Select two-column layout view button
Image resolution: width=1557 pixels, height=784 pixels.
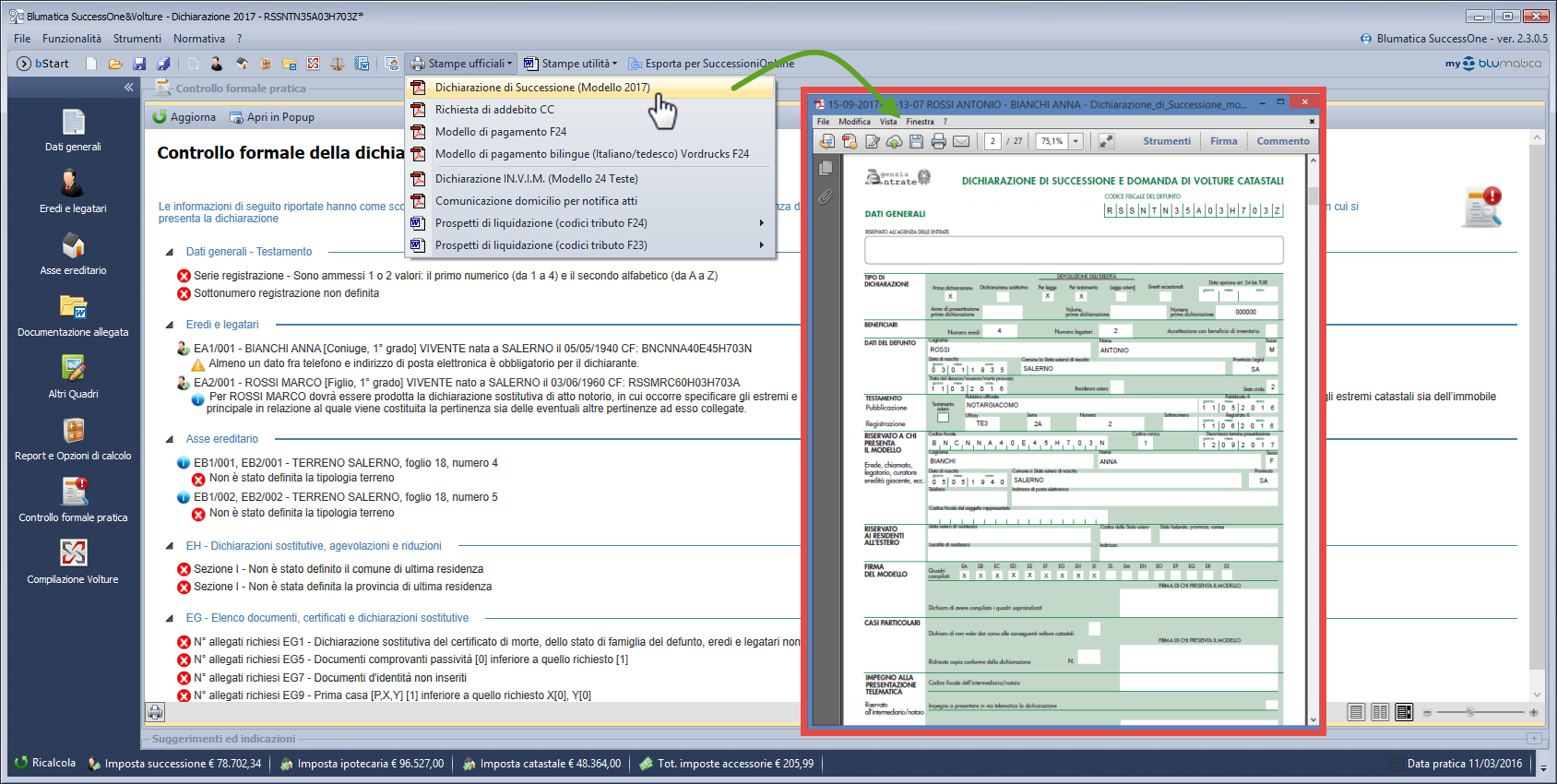[x=1380, y=712]
